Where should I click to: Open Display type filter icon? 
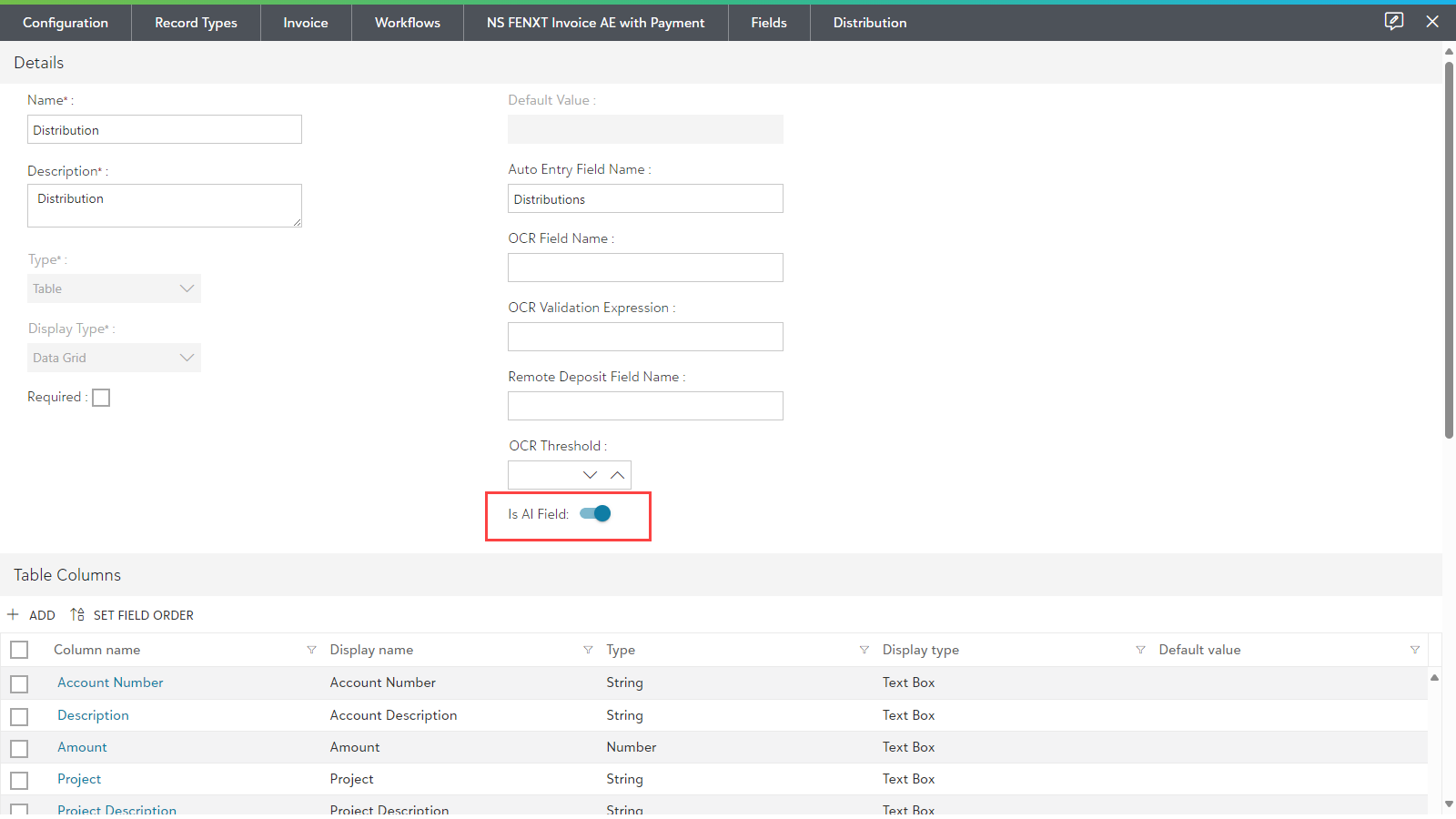[1140, 650]
